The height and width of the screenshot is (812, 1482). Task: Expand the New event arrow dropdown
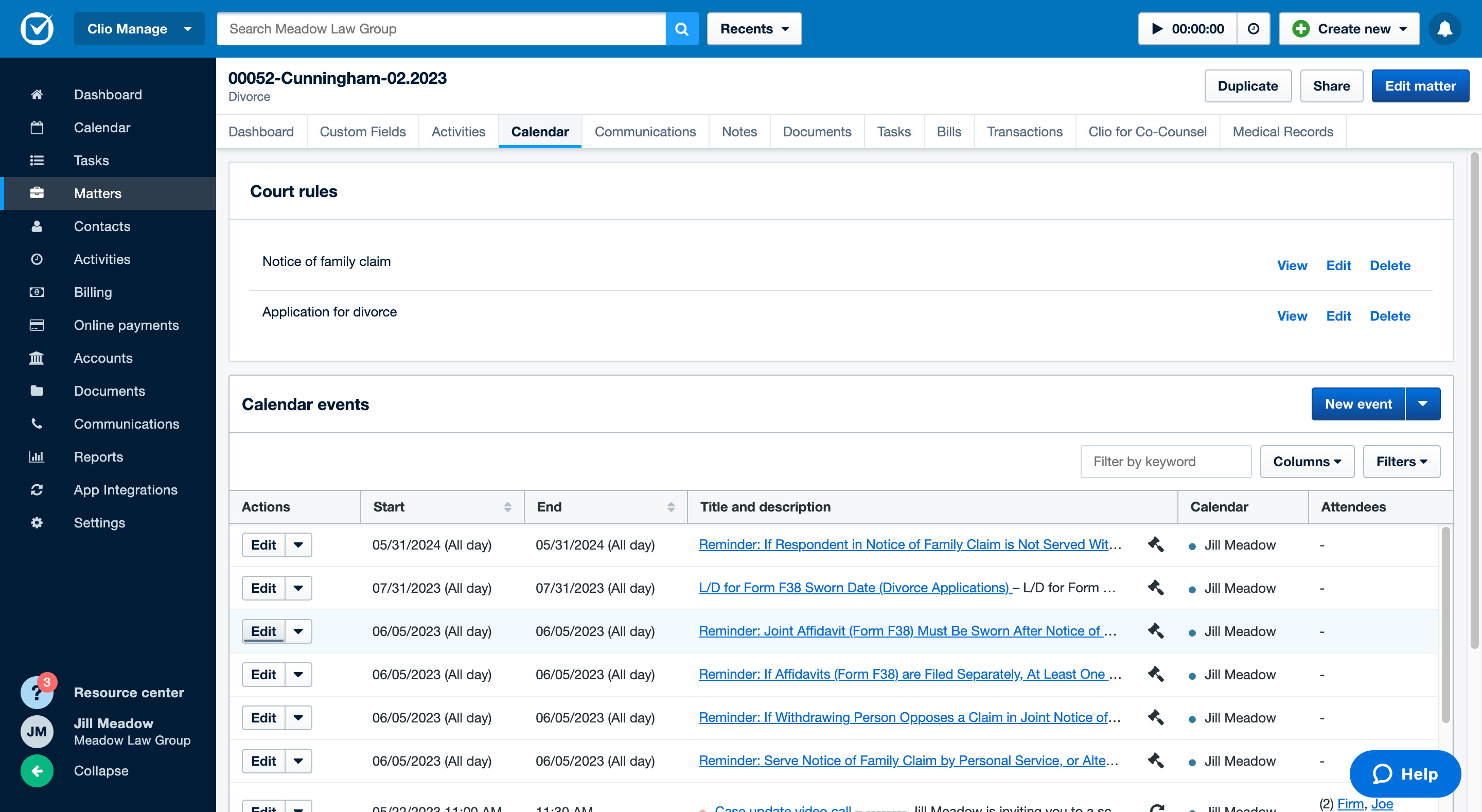pos(1422,404)
